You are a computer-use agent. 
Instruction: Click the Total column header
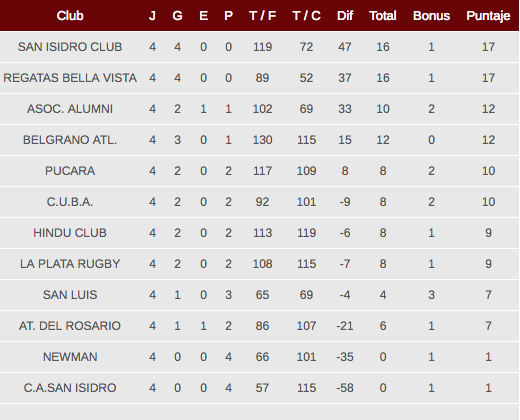(383, 16)
